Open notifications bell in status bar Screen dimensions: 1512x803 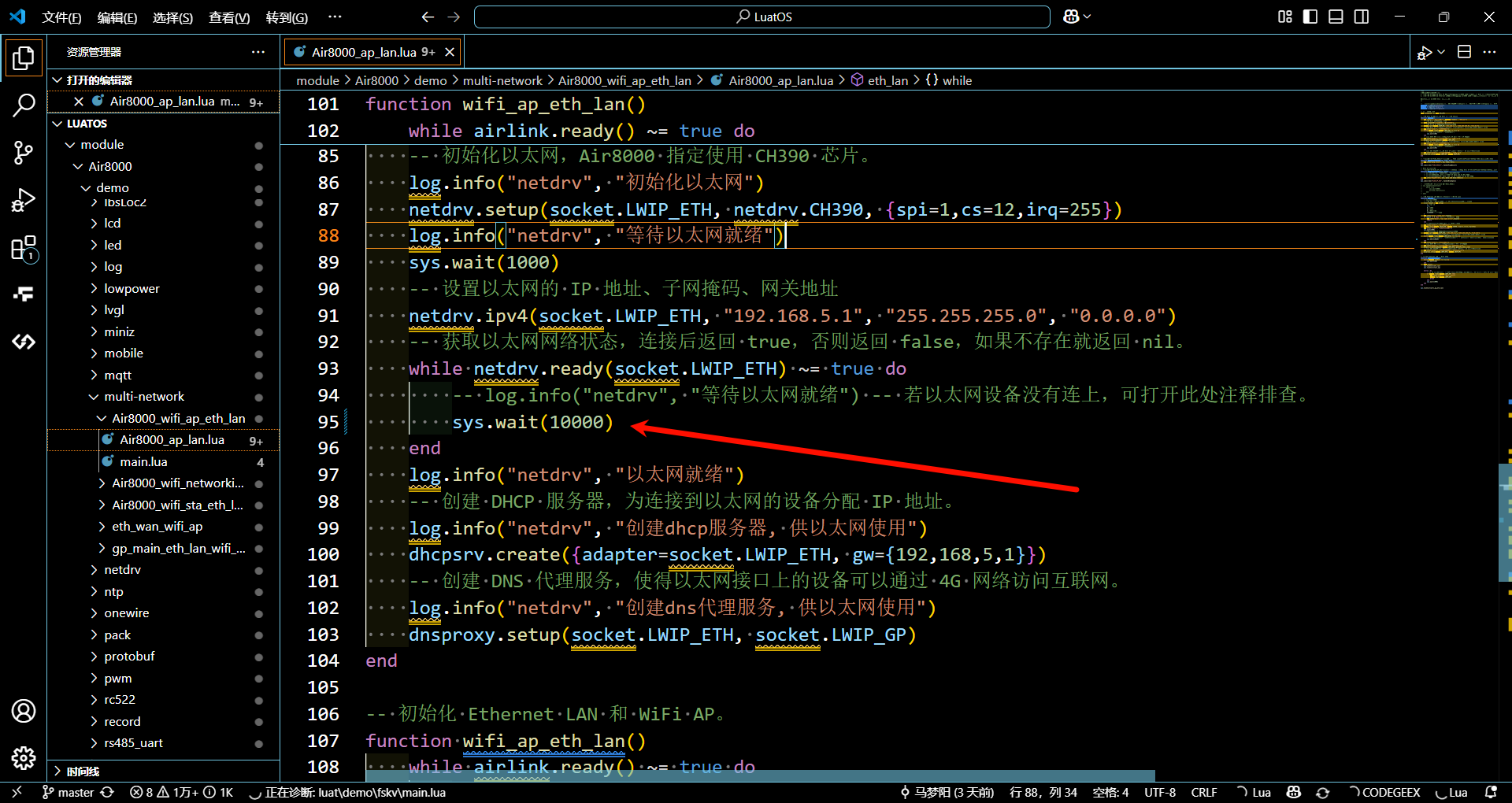point(1491,792)
